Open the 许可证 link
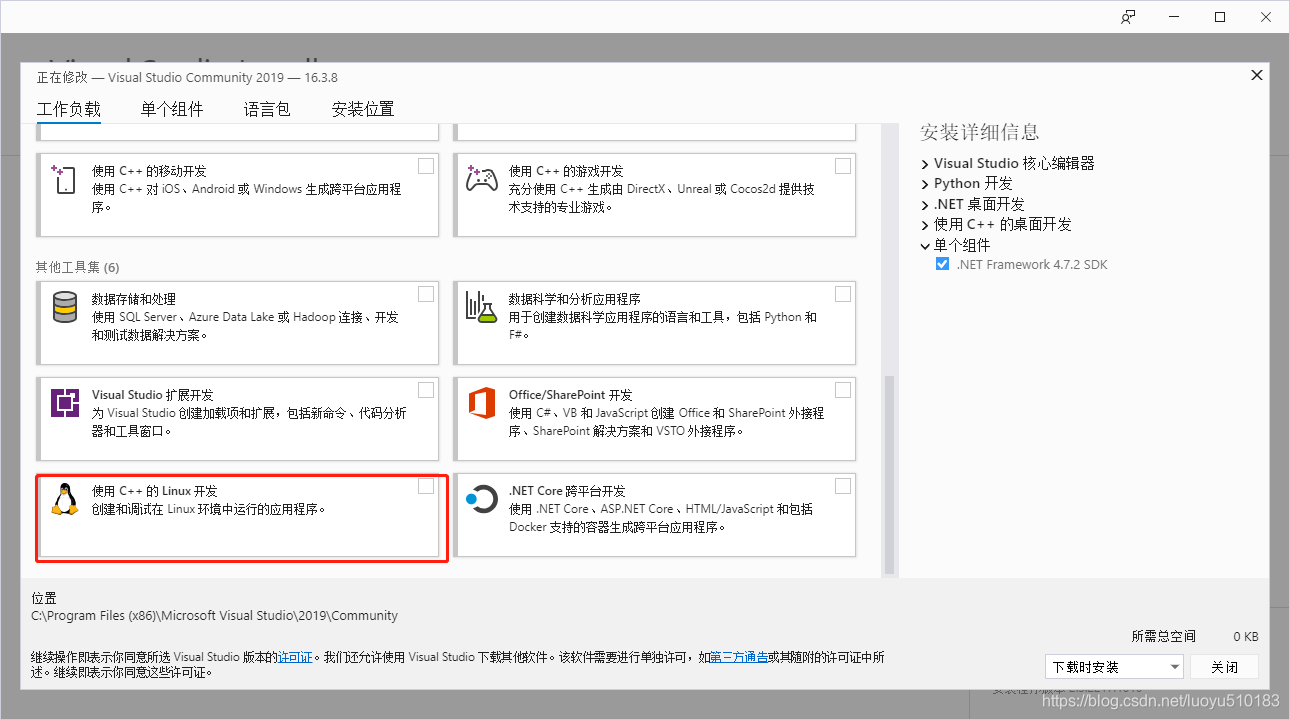This screenshot has height=720, width=1290. [x=295, y=657]
